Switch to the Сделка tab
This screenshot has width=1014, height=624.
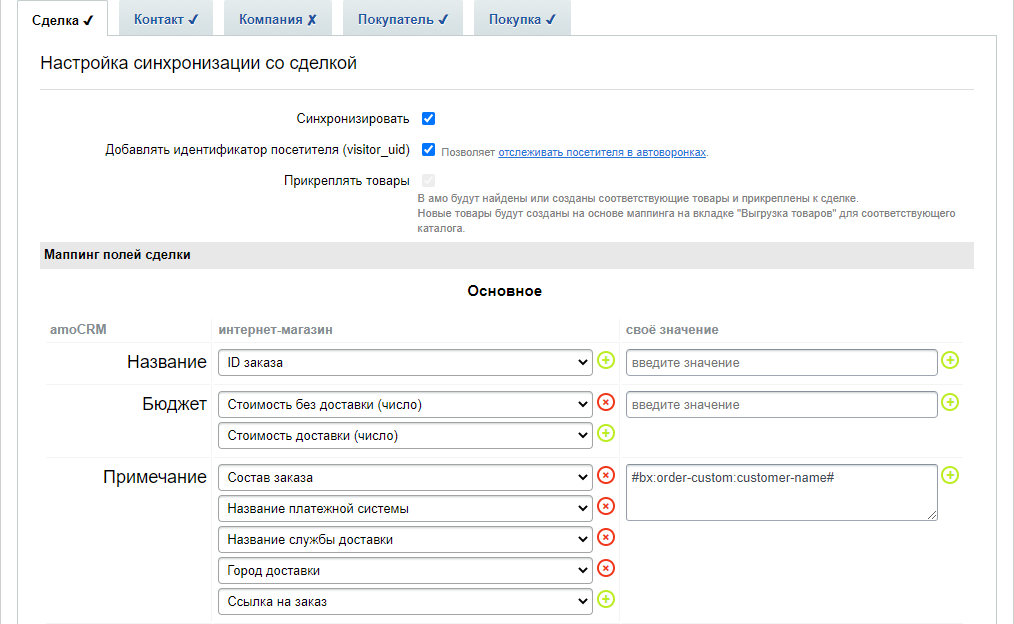[x=63, y=20]
